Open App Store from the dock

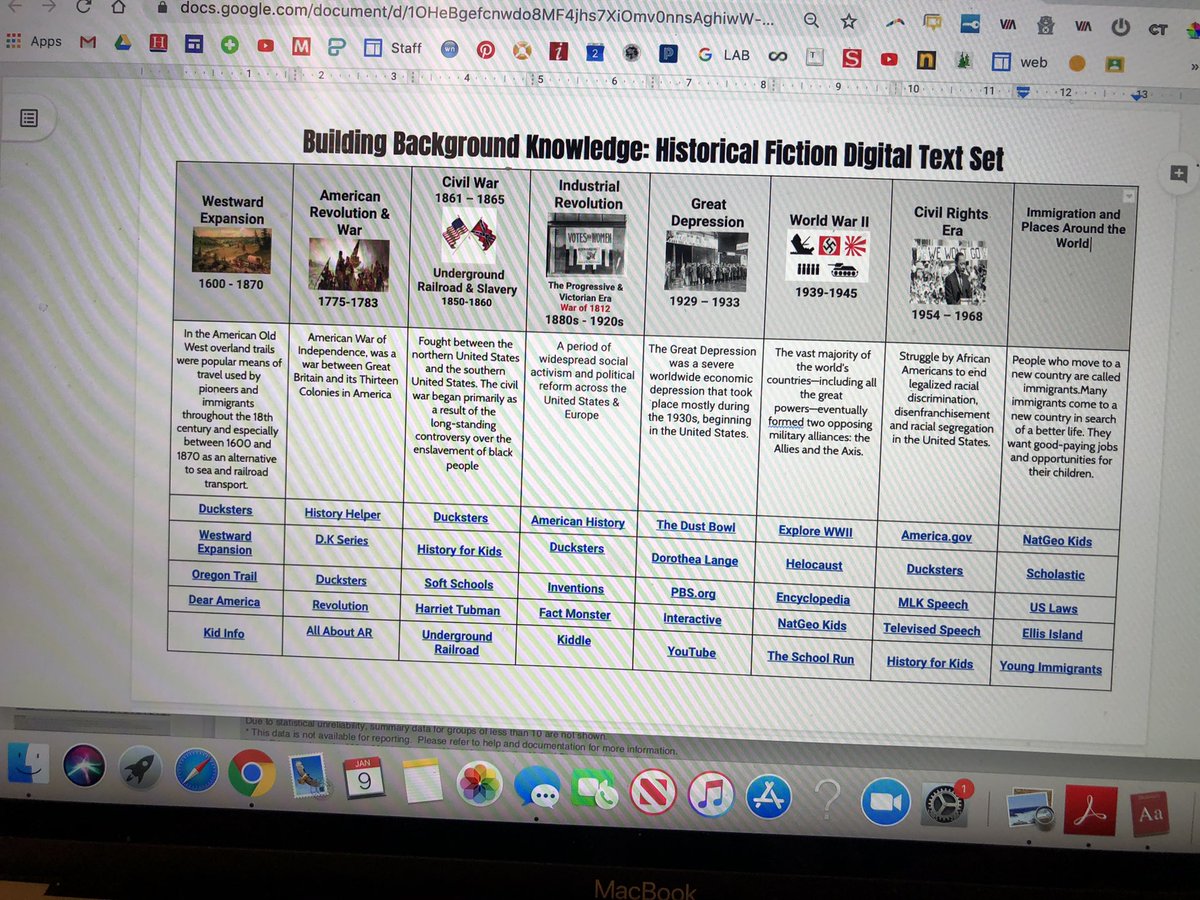[769, 796]
